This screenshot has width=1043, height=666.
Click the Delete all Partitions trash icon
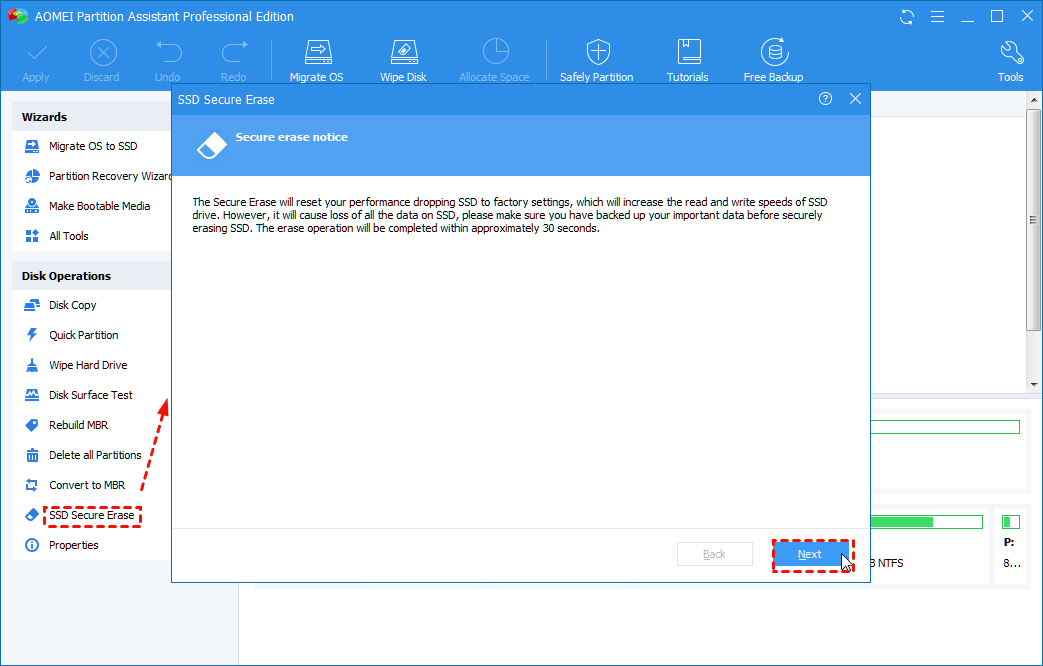point(32,455)
